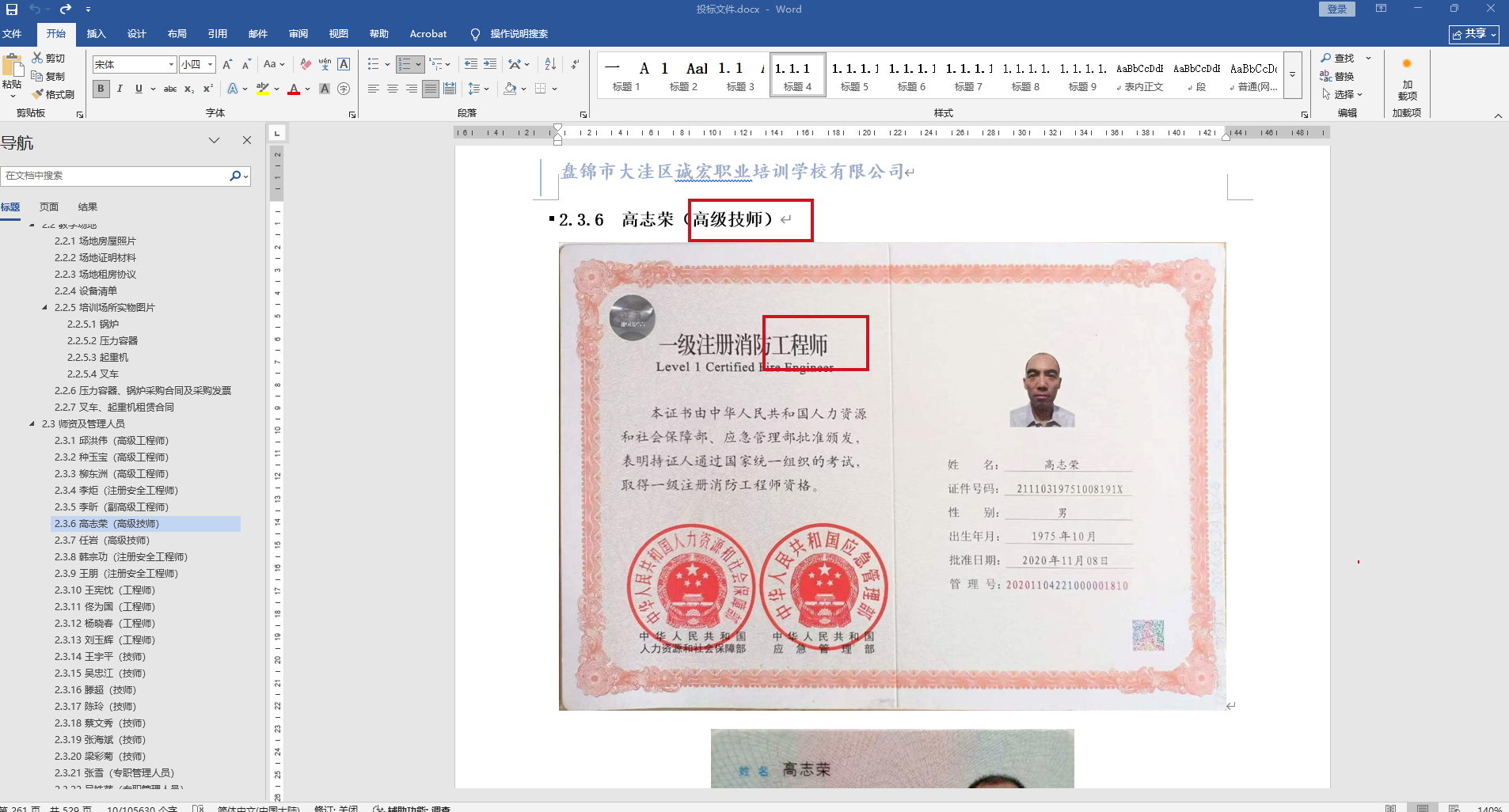
Task: Collapse the 2.2.5 培训场所实物图片 tree node
Action: 45,307
